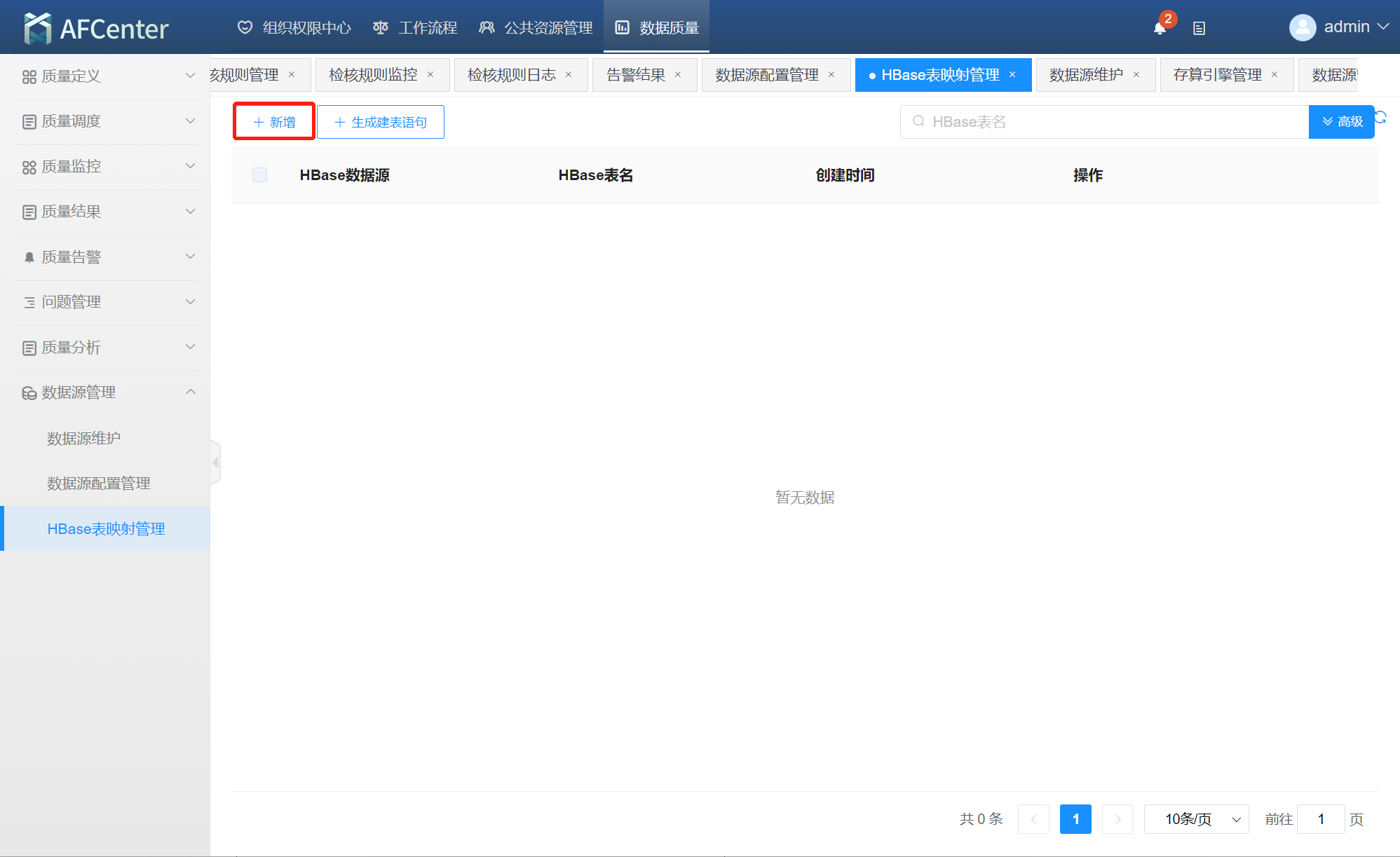
Task: Open the admin user dropdown
Action: tap(1355, 27)
